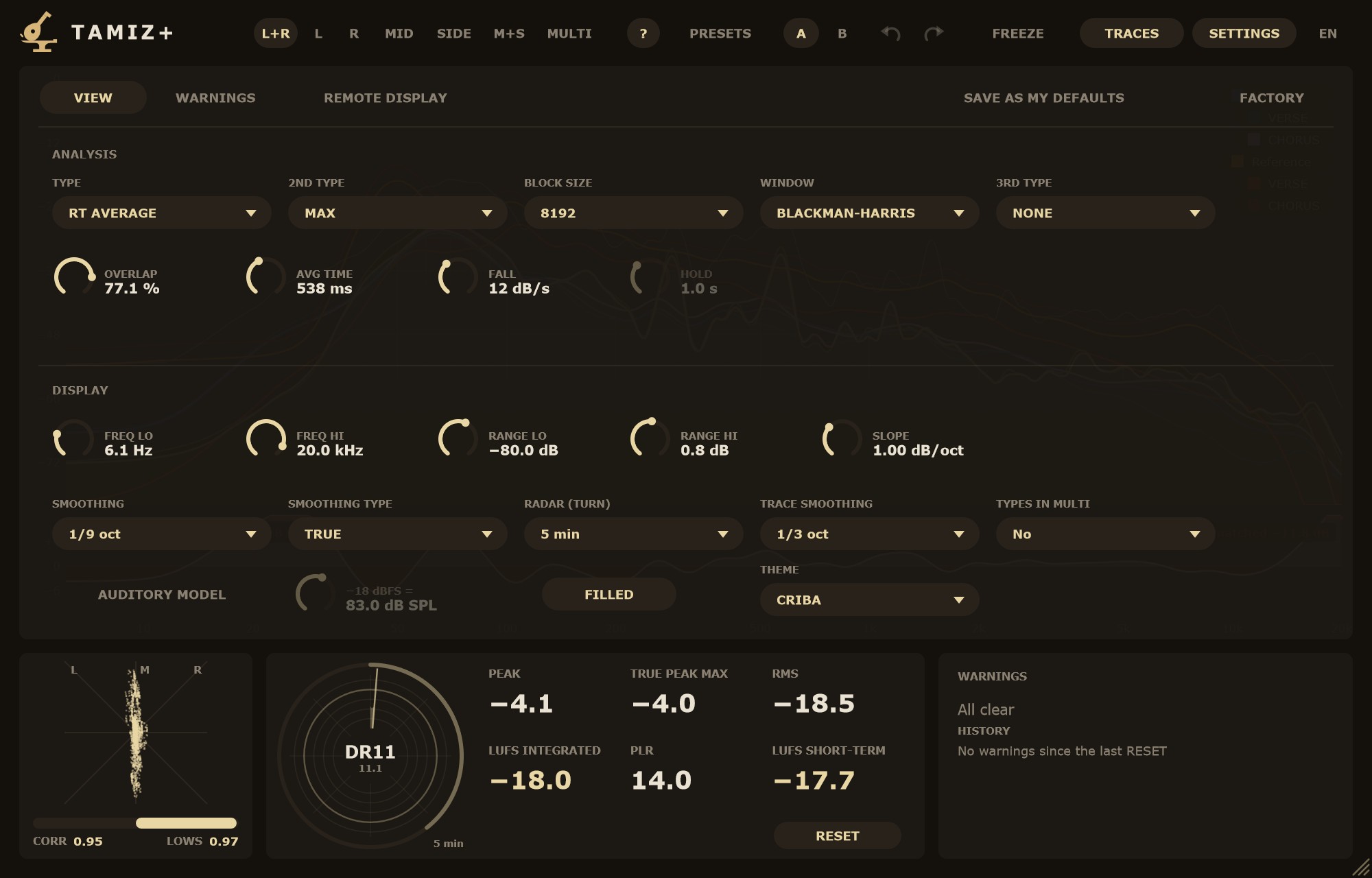Viewport: 1372px width, 878px height.
Task: Adjust the Avg Time knob
Action: (266, 277)
